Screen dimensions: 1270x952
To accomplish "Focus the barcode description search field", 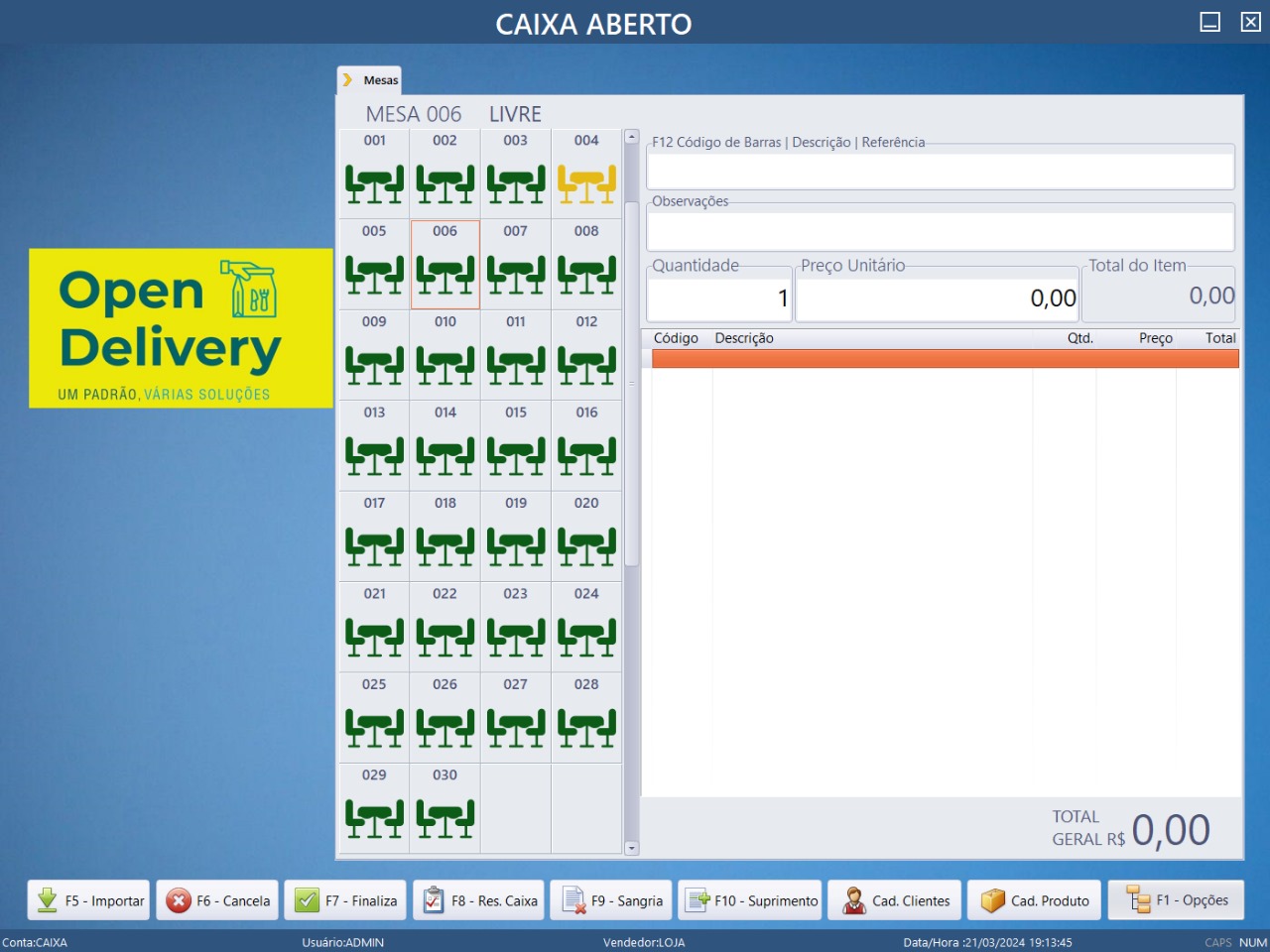I will click(x=940, y=172).
